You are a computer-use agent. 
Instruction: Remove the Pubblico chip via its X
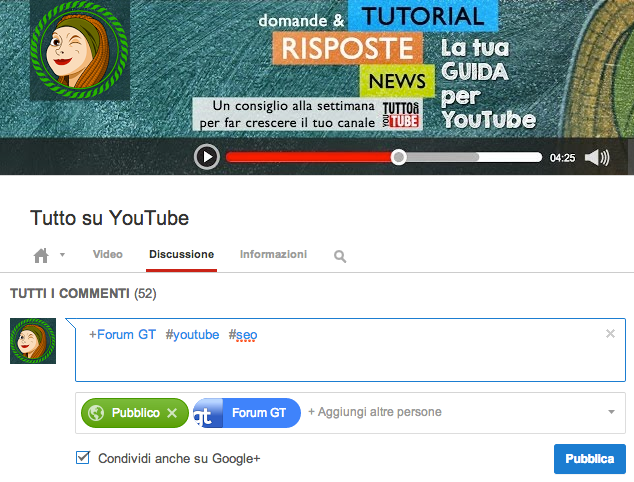point(172,413)
